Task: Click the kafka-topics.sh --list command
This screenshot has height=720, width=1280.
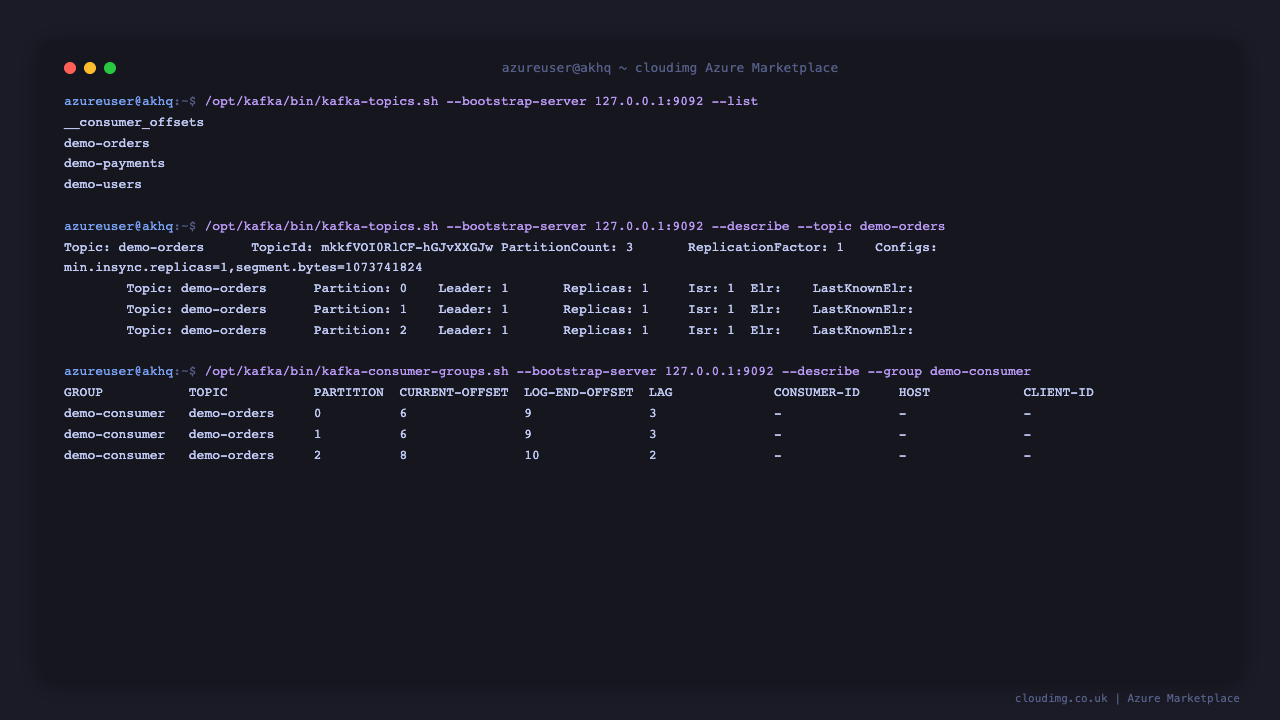Action: (x=481, y=101)
